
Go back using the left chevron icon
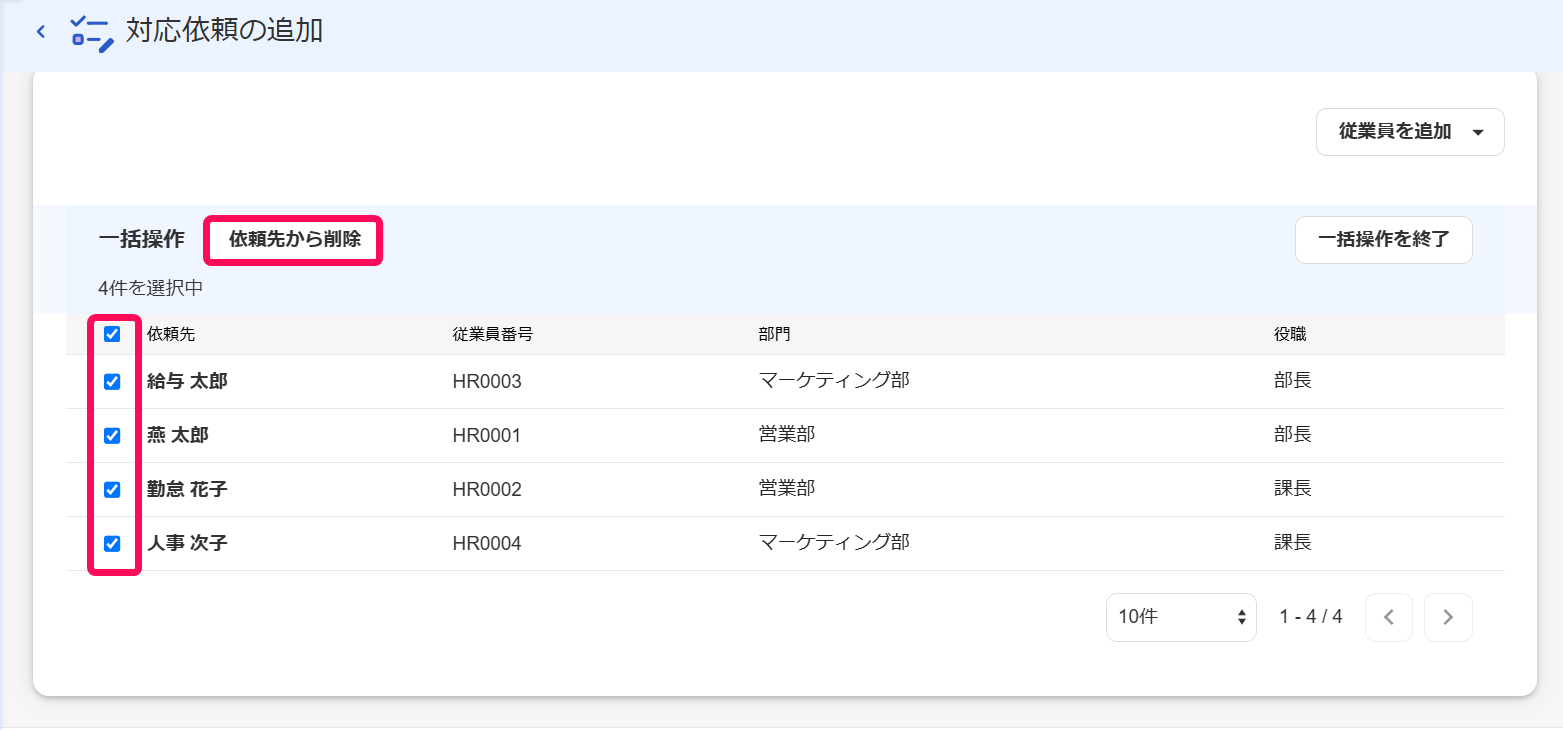(x=41, y=31)
